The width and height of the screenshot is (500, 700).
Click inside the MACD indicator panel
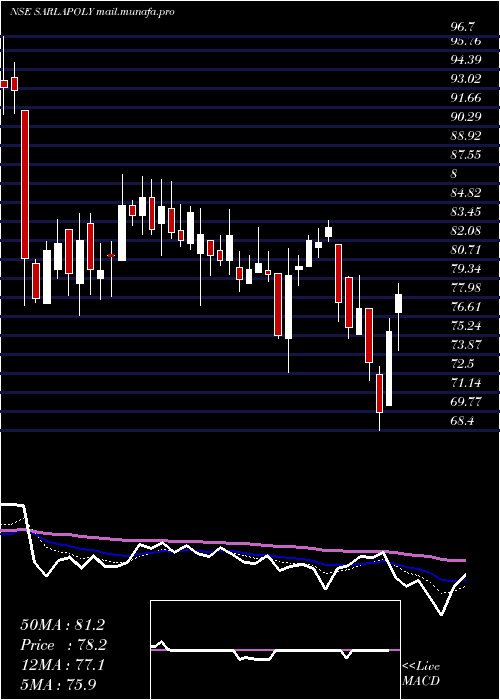point(275,650)
